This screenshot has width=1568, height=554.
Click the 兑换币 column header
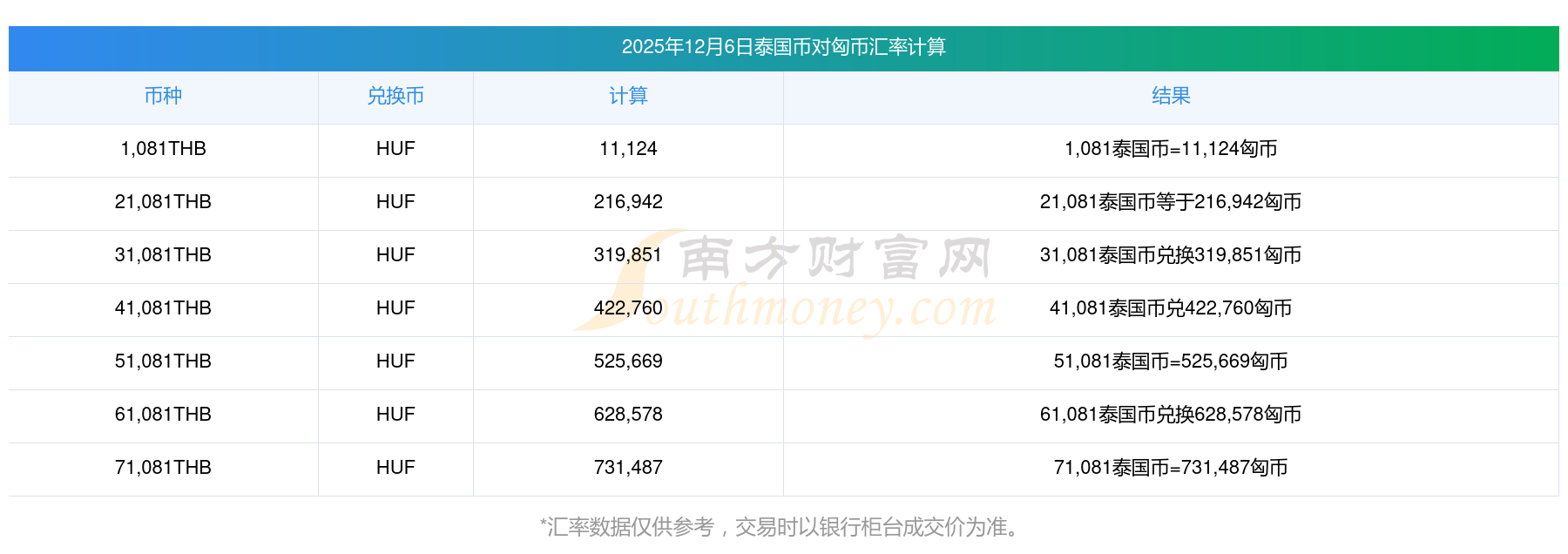(x=395, y=96)
